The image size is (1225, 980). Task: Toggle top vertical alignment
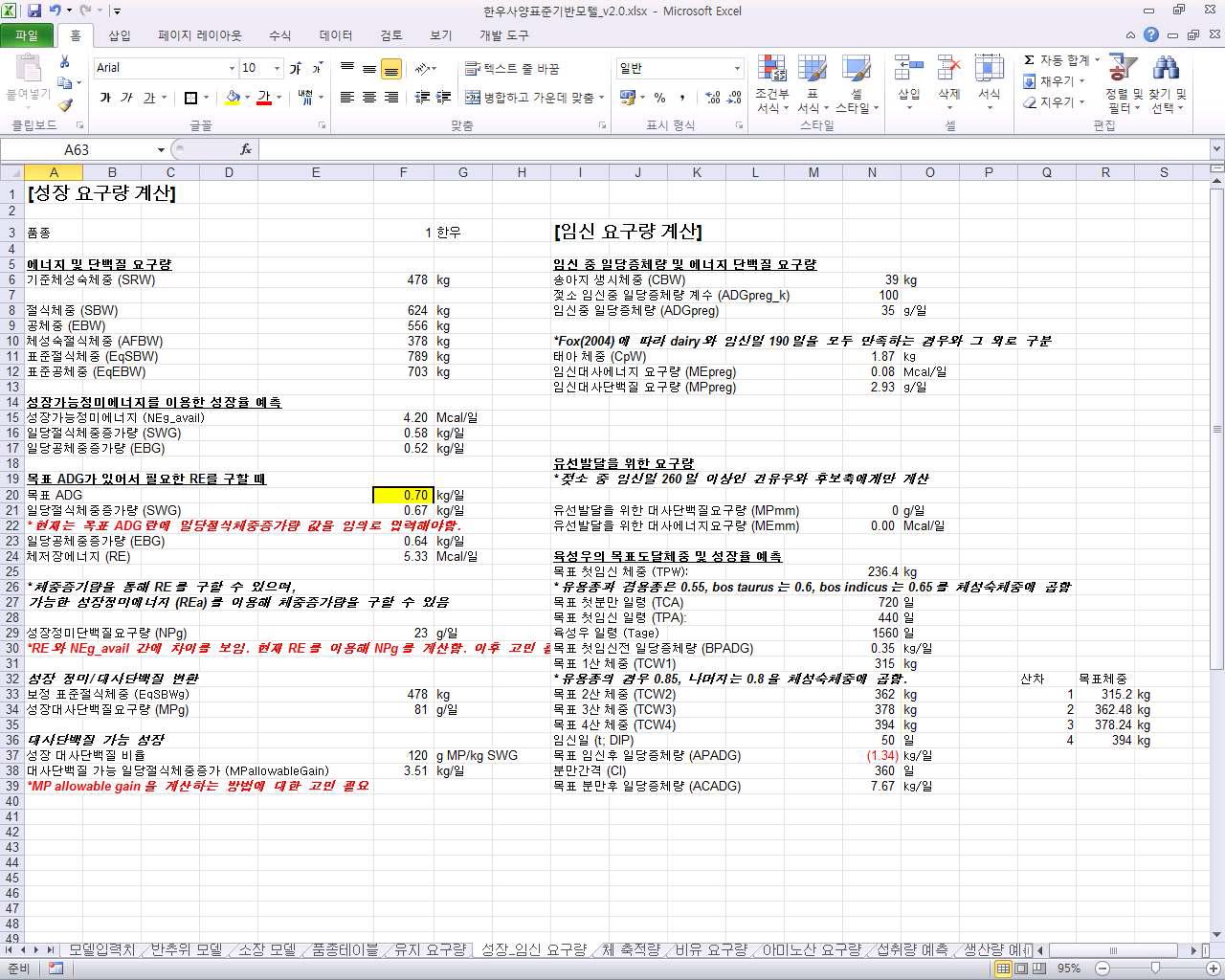coord(347,69)
